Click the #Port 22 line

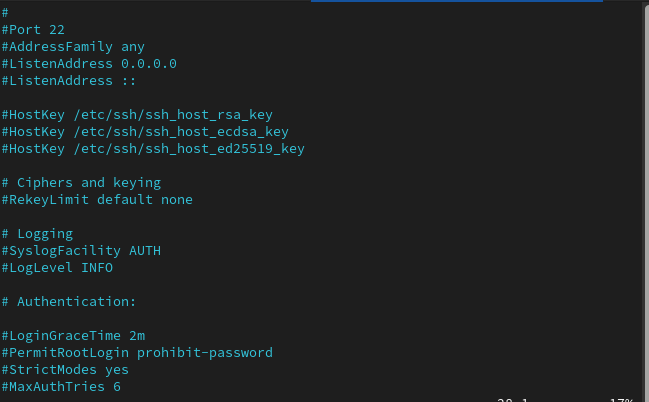[35, 29]
